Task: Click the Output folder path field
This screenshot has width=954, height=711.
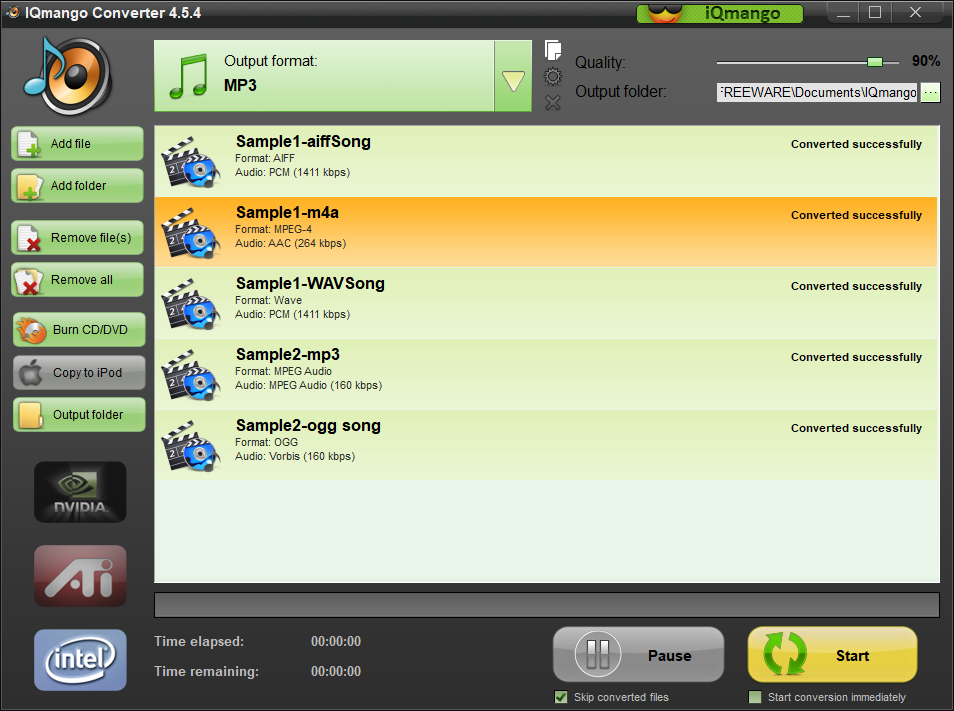Action: point(817,92)
